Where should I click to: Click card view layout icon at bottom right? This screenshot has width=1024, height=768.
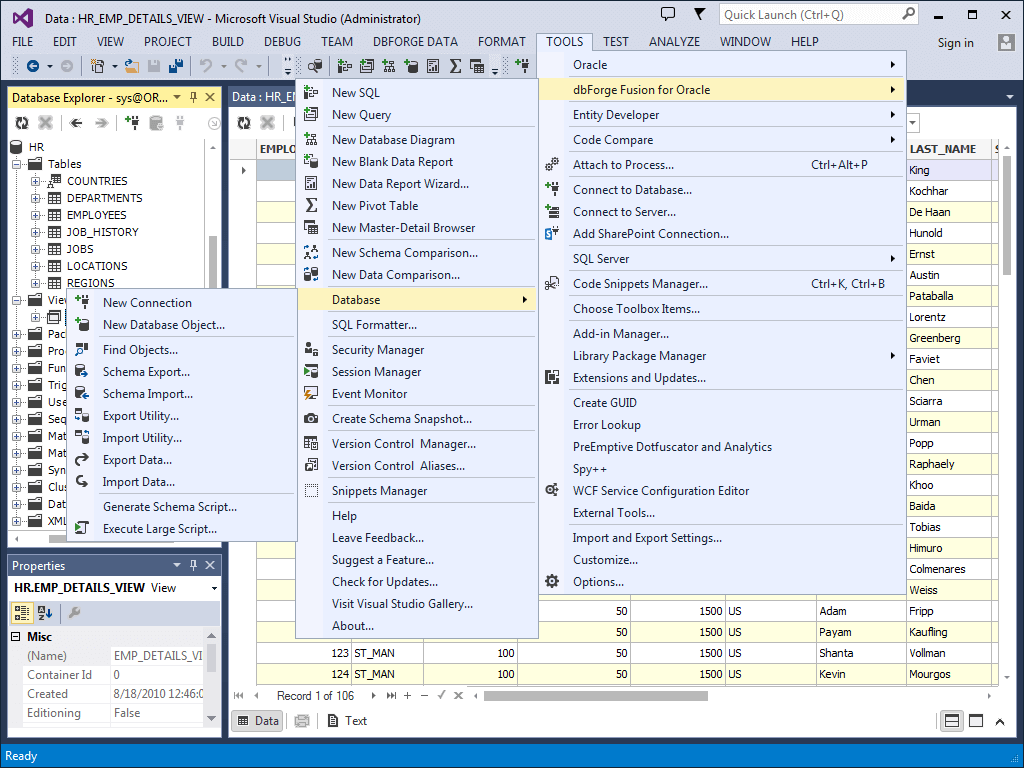tap(976, 721)
